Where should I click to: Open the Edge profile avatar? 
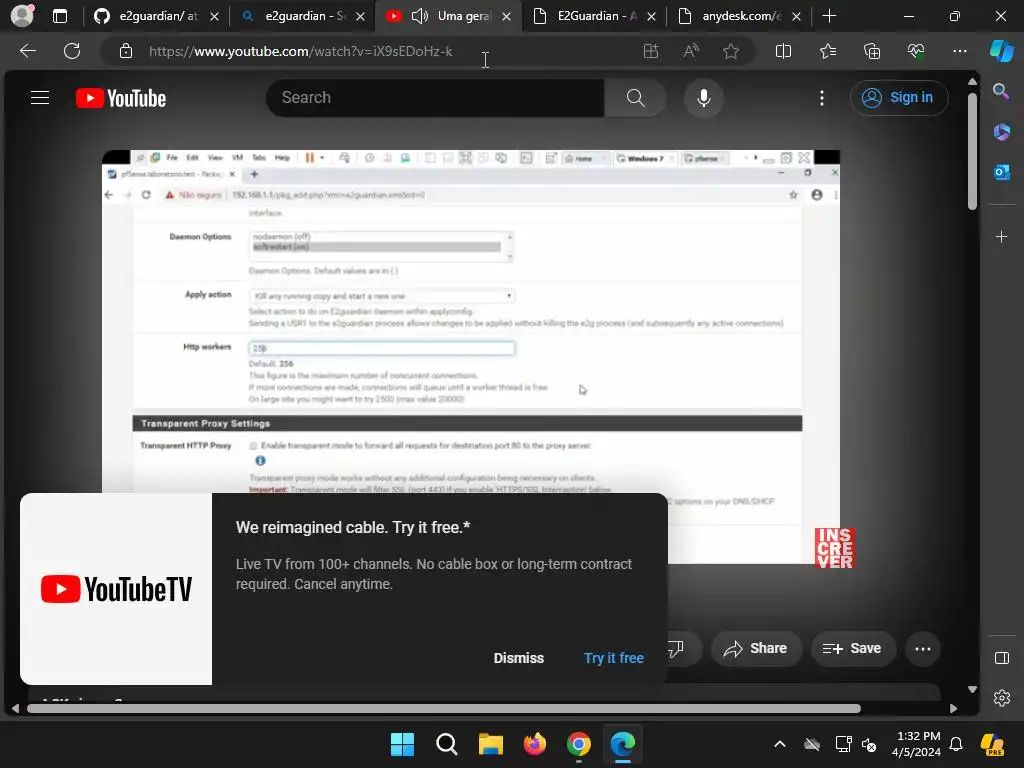pyautogui.click(x=22, y=16)
